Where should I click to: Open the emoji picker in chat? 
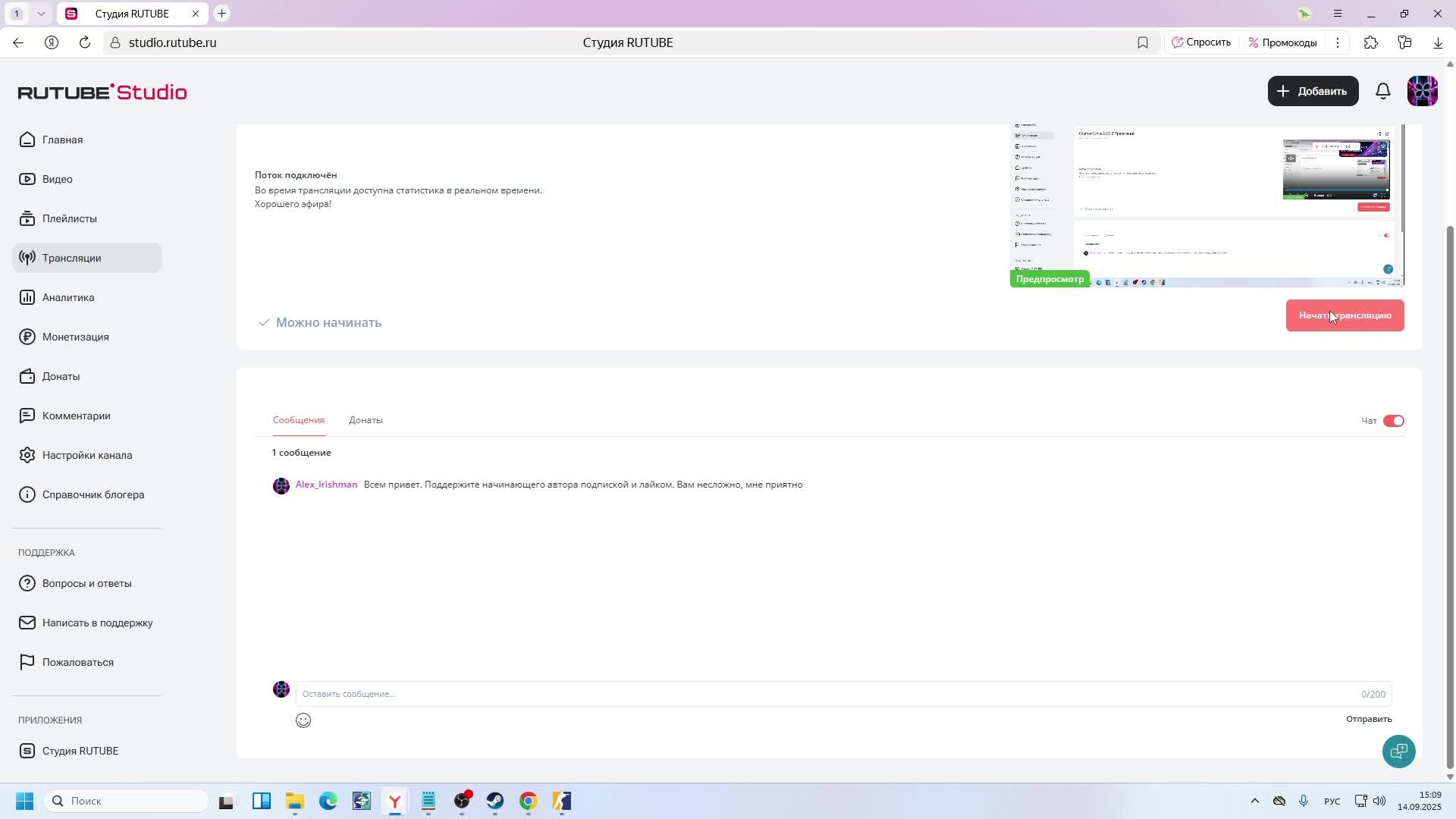(x=303, y=720)
